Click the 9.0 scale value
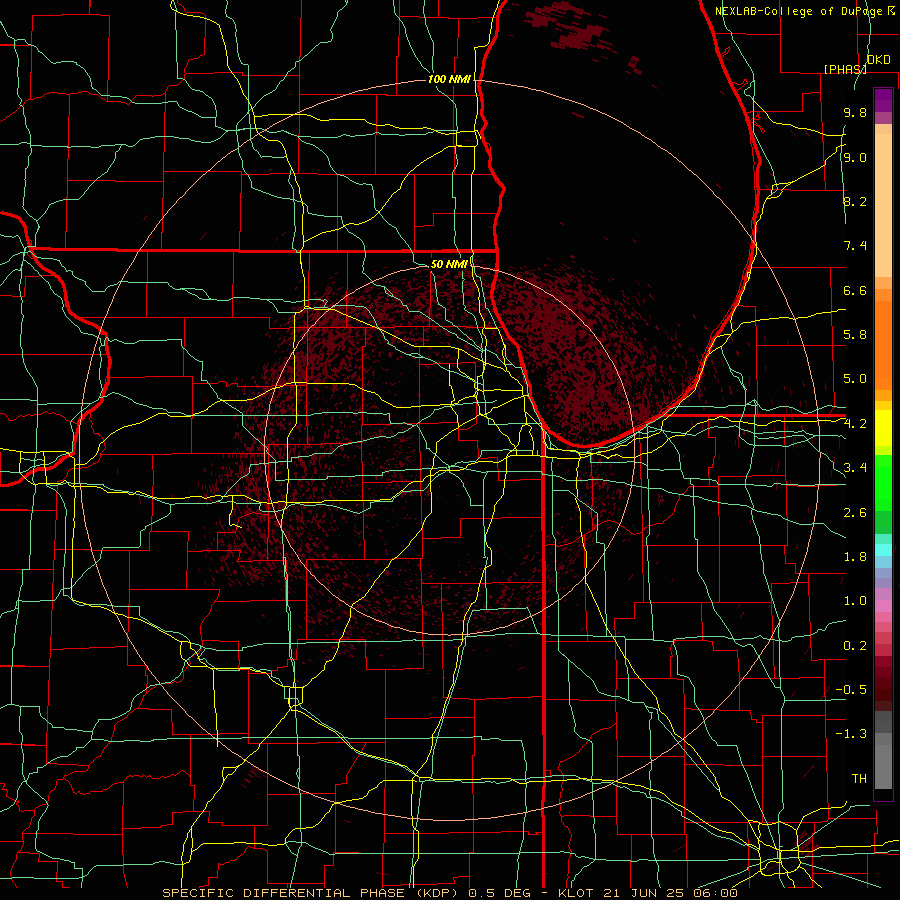The height and width of the screenshot is (900, 900). (x=855, y=157)
